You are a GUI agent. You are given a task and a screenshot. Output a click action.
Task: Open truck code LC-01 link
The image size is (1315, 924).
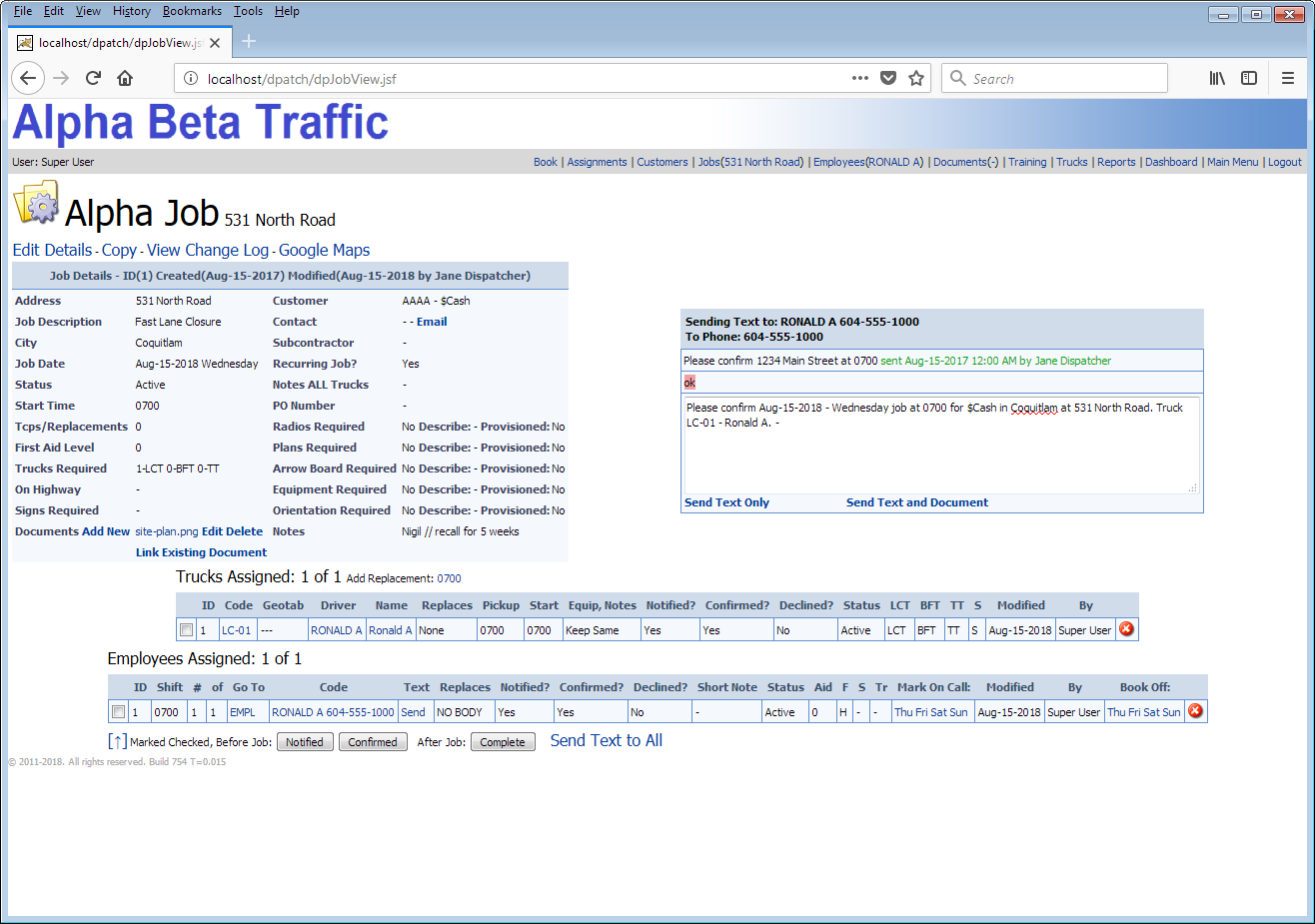click(236, 630)
